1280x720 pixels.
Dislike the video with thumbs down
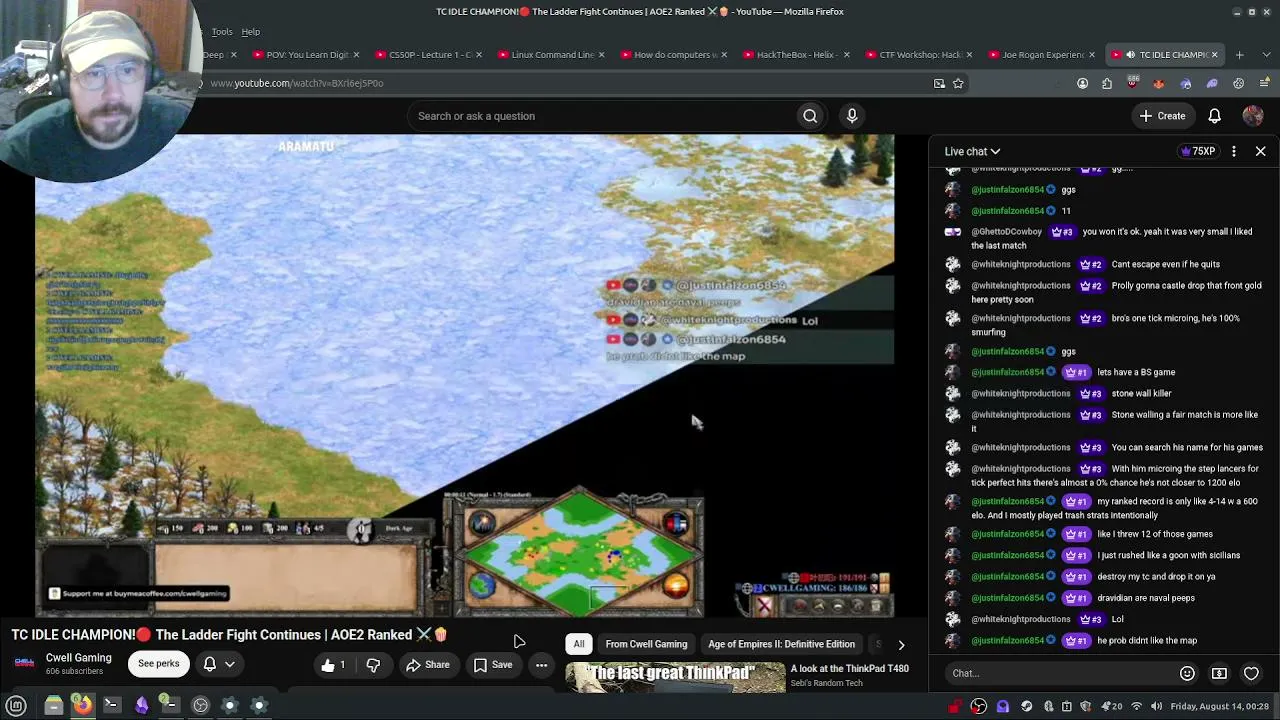[373, 665]
